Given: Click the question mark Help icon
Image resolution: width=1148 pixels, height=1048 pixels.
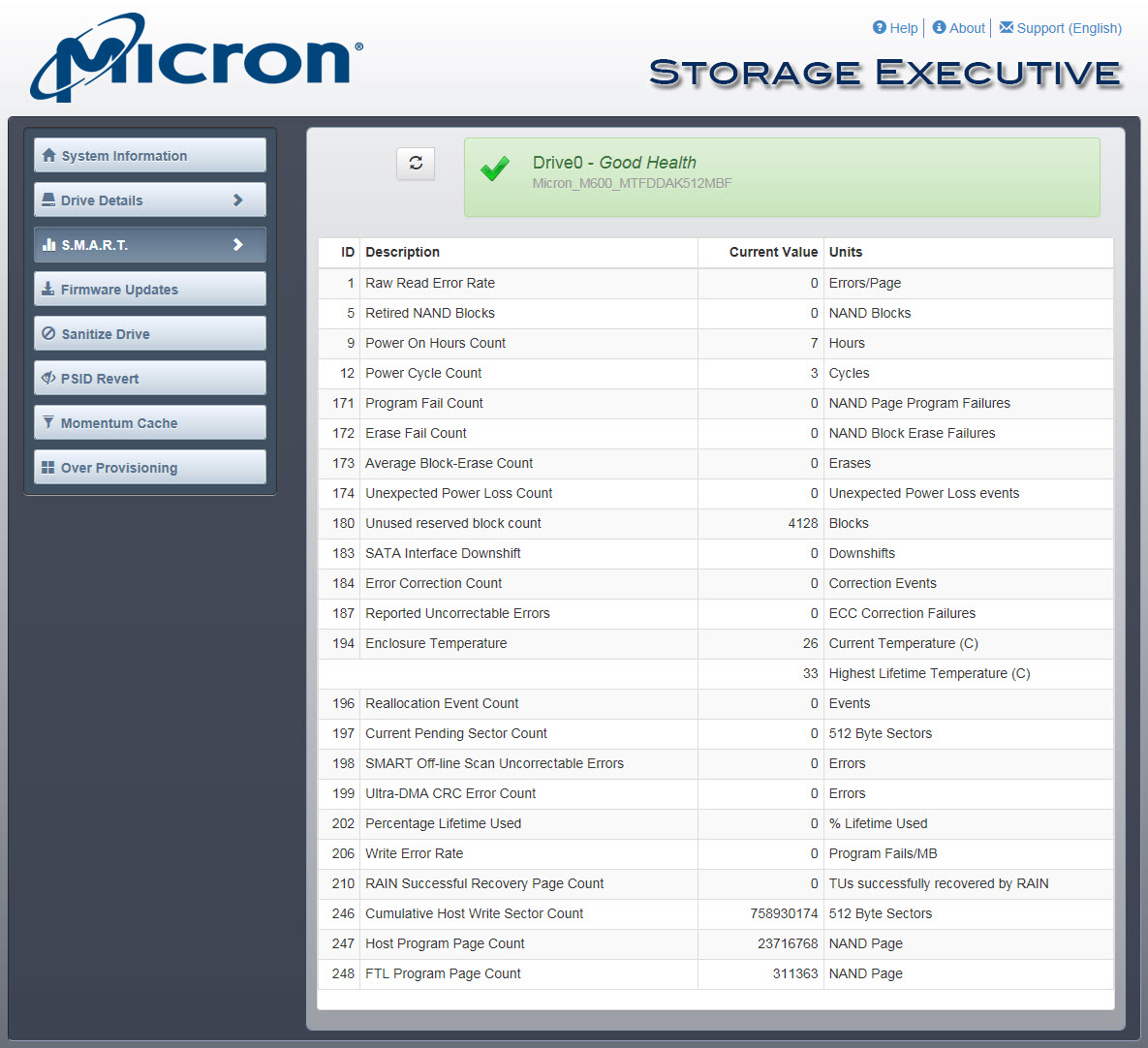Looking at the screenshot, I should click(880, 27).
